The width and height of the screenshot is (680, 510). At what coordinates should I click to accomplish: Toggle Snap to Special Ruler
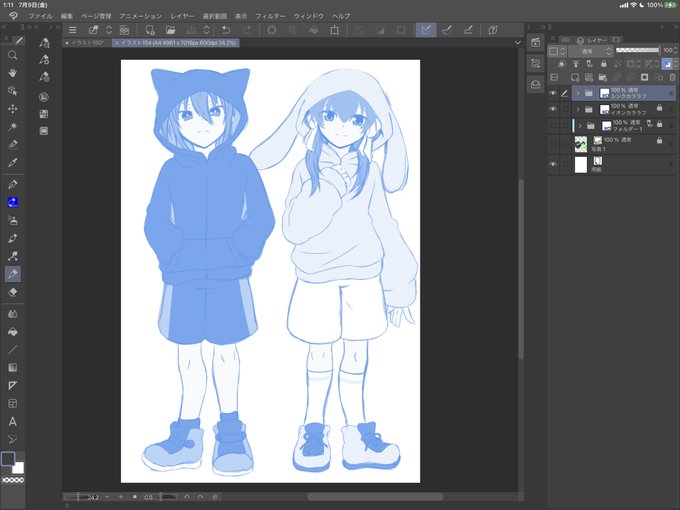click(x=447, y=30)
